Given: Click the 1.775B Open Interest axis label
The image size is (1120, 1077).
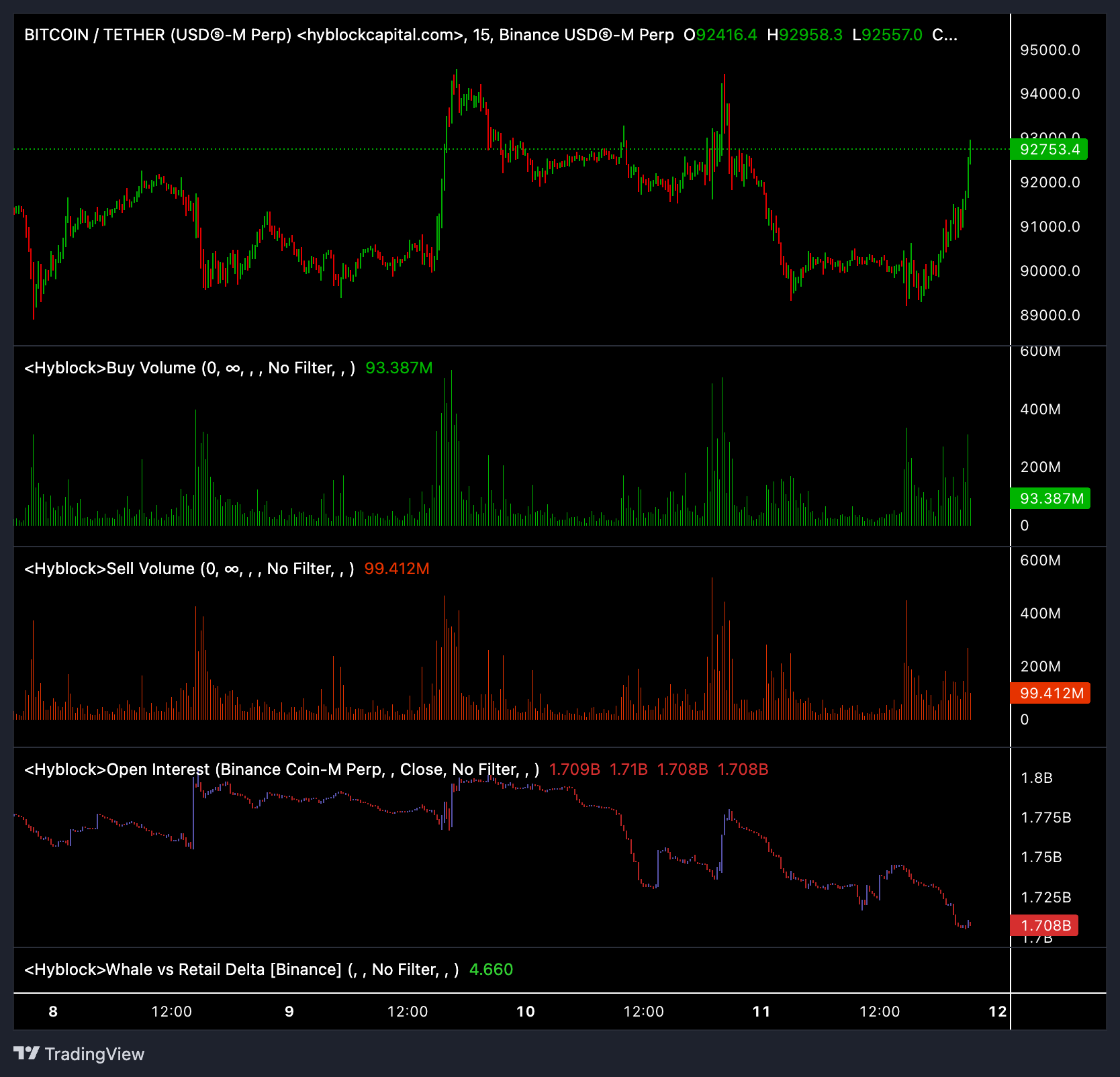Looking at the screenshot, I should [1045, 818].
